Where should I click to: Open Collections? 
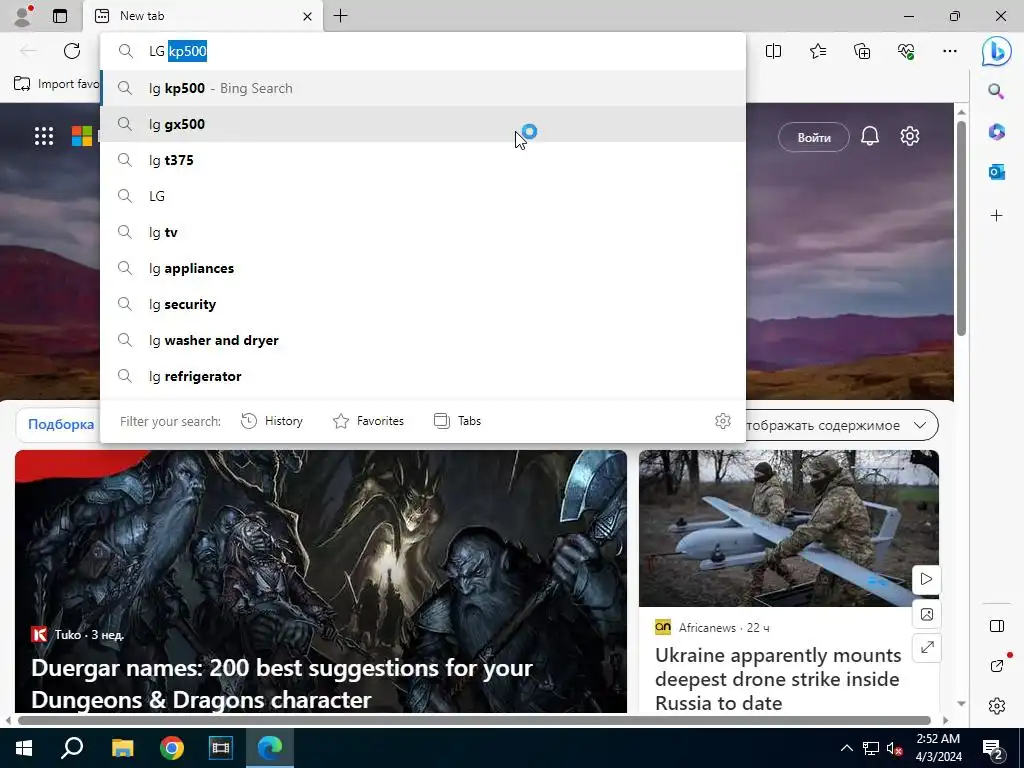(x=862, y=51)
